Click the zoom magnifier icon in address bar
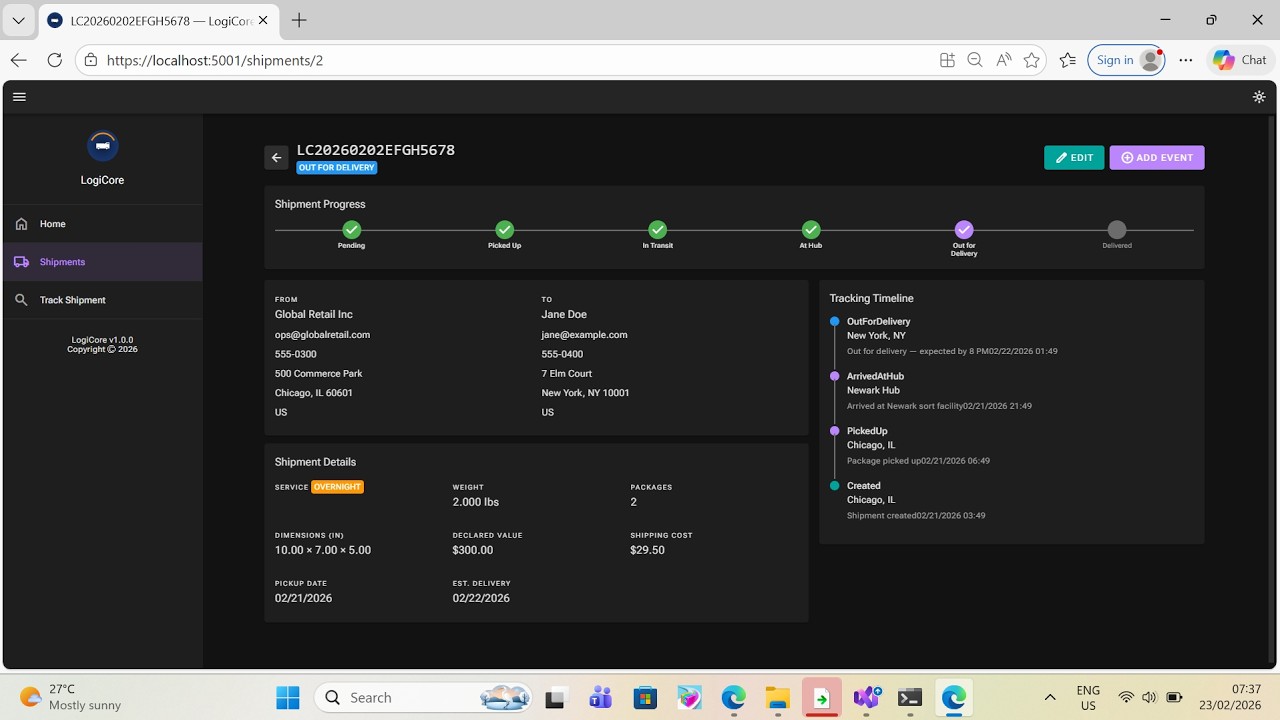 point(975,60)
